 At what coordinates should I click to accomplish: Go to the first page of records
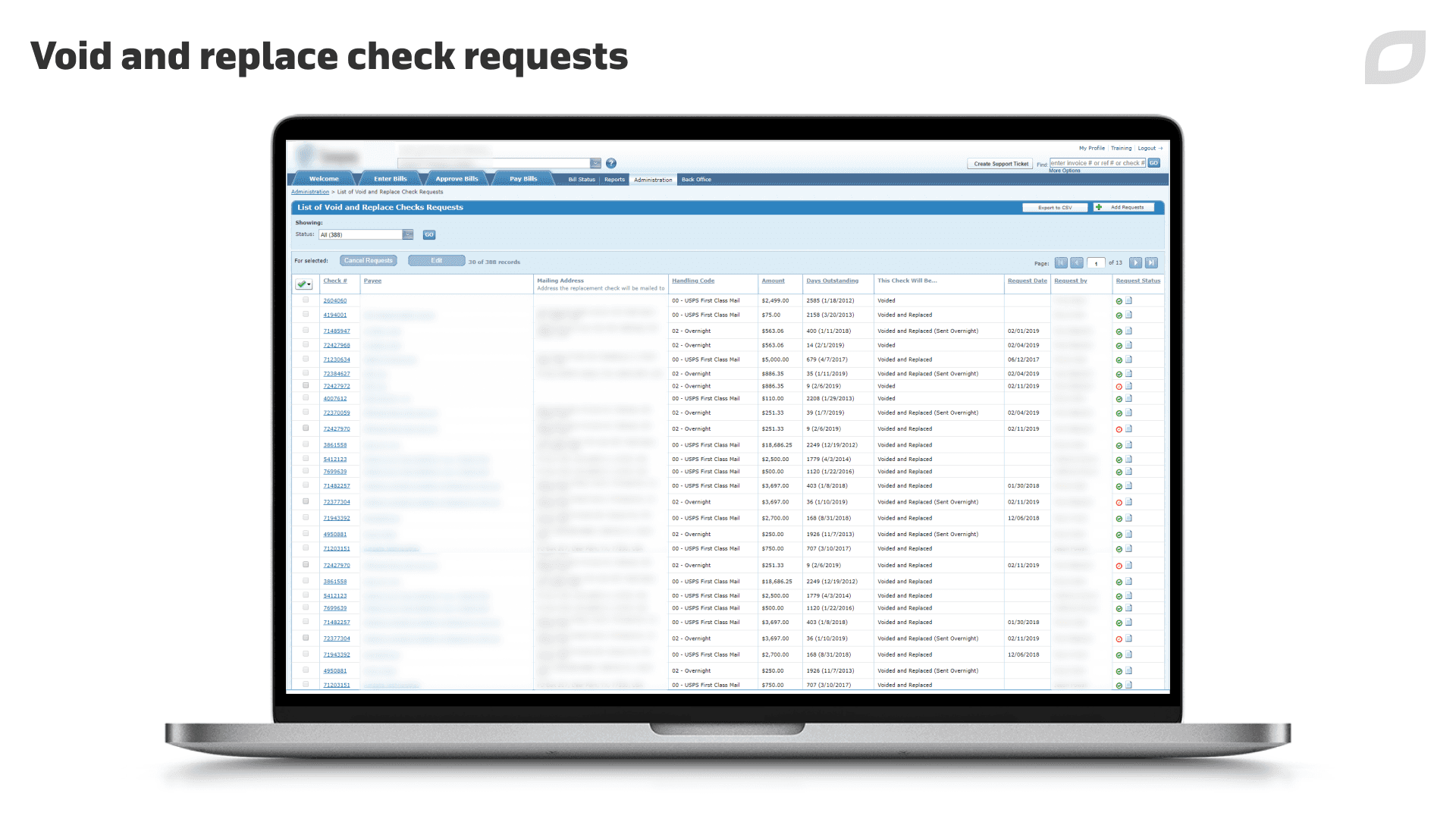coord(1061,263)
